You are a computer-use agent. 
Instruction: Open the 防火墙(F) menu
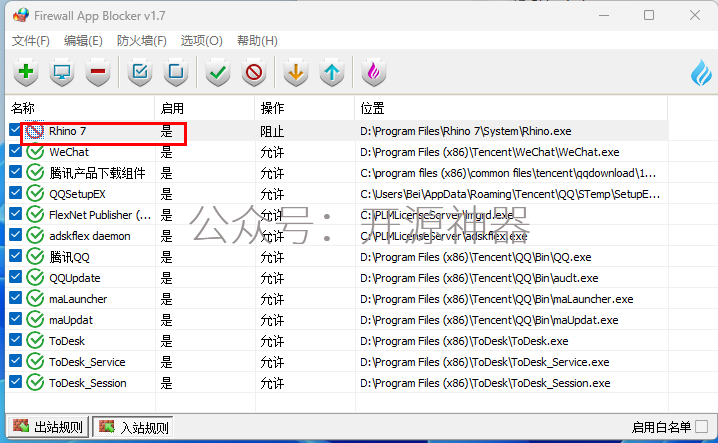click(x=141, y=41)
